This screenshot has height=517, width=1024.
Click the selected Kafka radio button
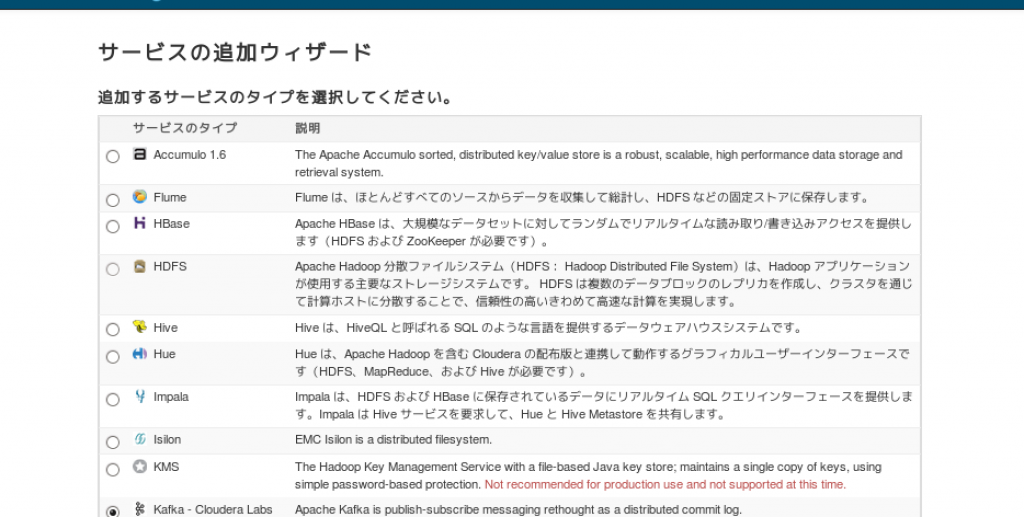click(x=113, y=512)
